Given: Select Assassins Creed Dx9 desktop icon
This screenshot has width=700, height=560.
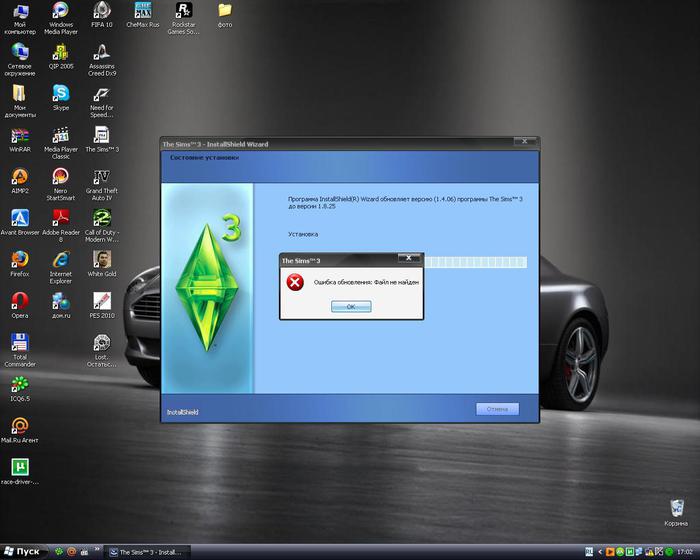Looking at the screenshot, I should tap(102, 60).
